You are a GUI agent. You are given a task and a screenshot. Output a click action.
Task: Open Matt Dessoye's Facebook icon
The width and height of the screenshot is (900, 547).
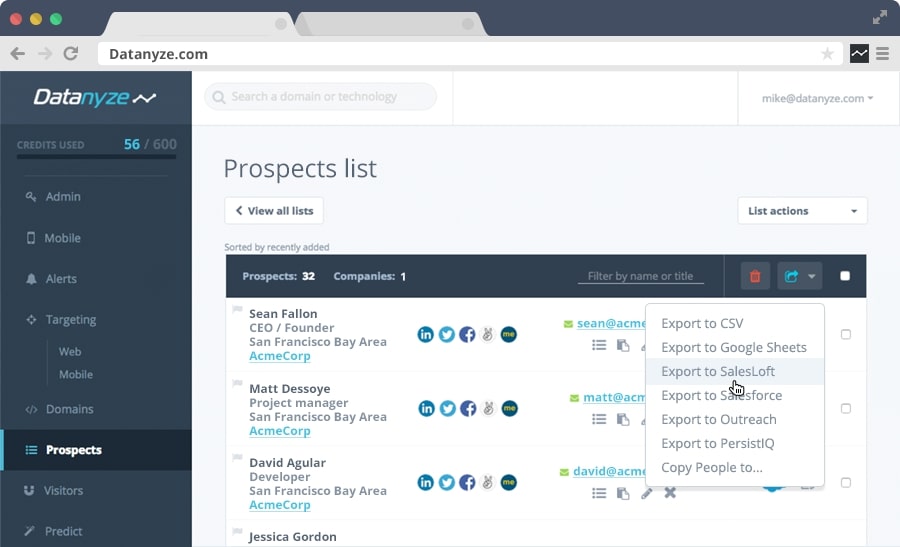pyautogui.click(x=468, y=409)
